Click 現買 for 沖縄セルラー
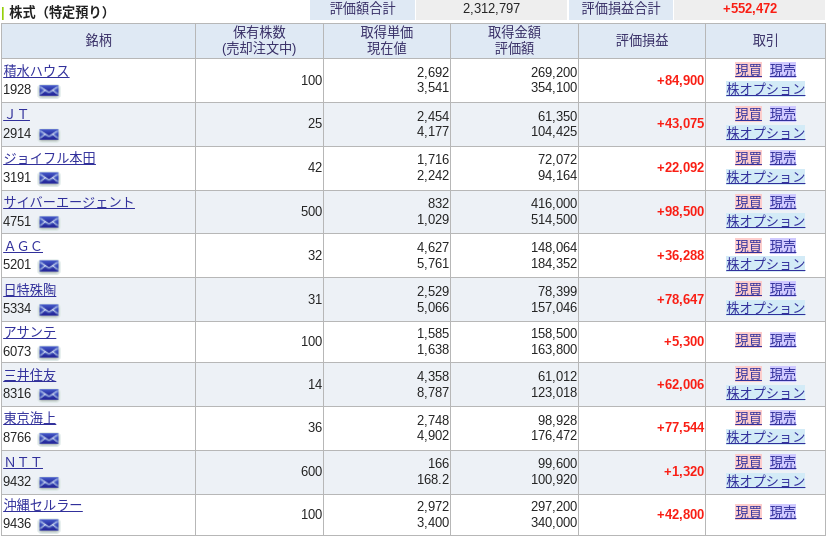The height and width of the screenshot is (536, 827). [748, 512]
